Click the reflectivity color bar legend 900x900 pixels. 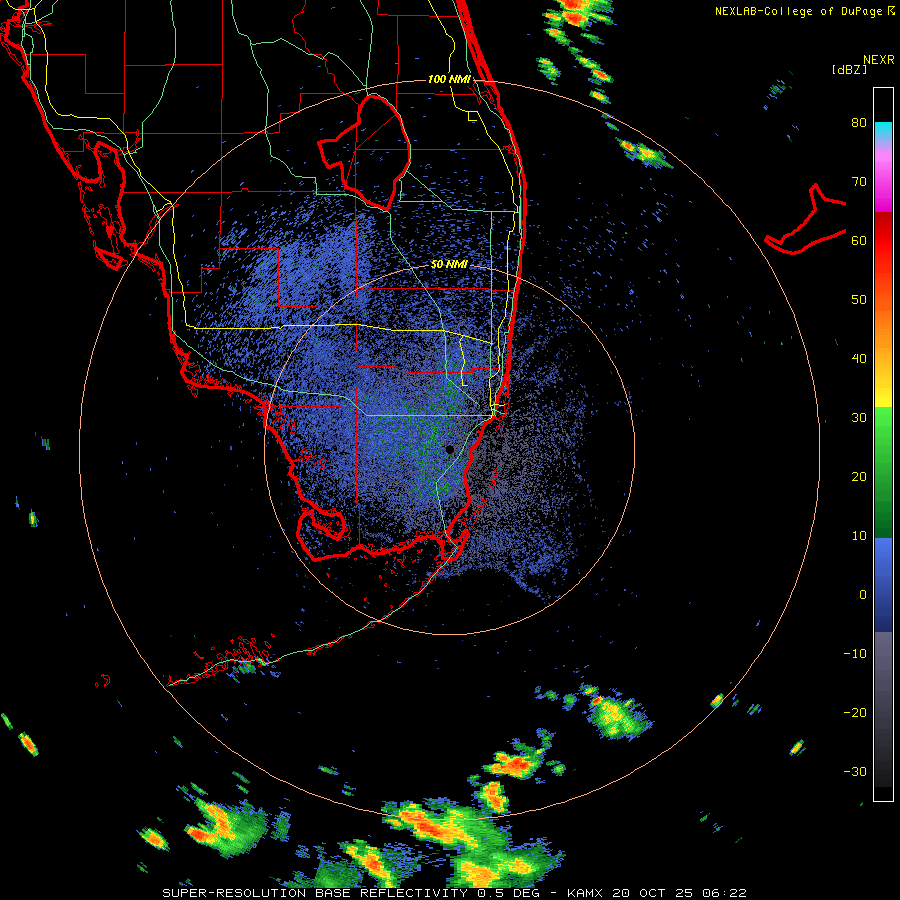[883, 444]
